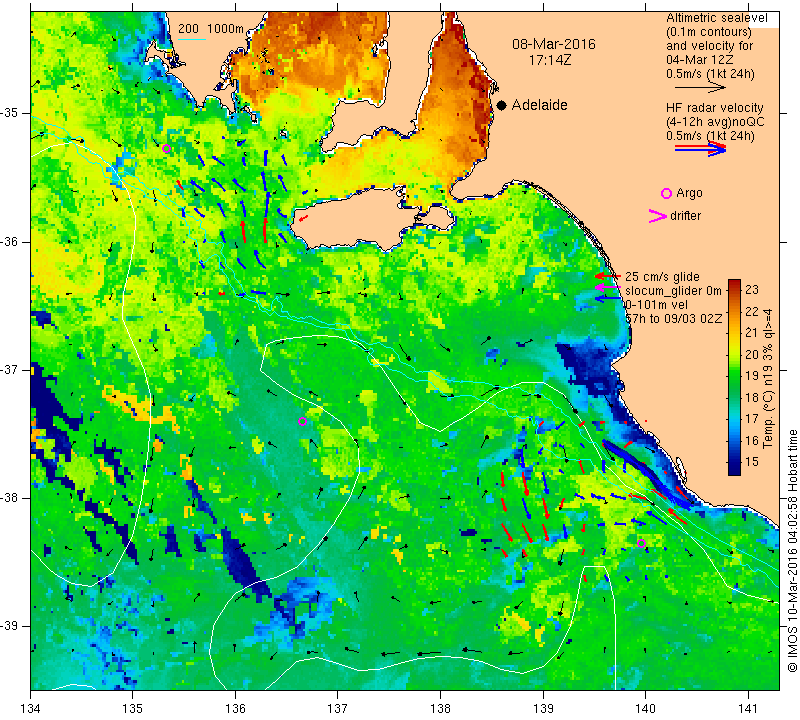Click the 'slocum_glider 0m' label
Screen dimensions: 800x720
[673, 291]
